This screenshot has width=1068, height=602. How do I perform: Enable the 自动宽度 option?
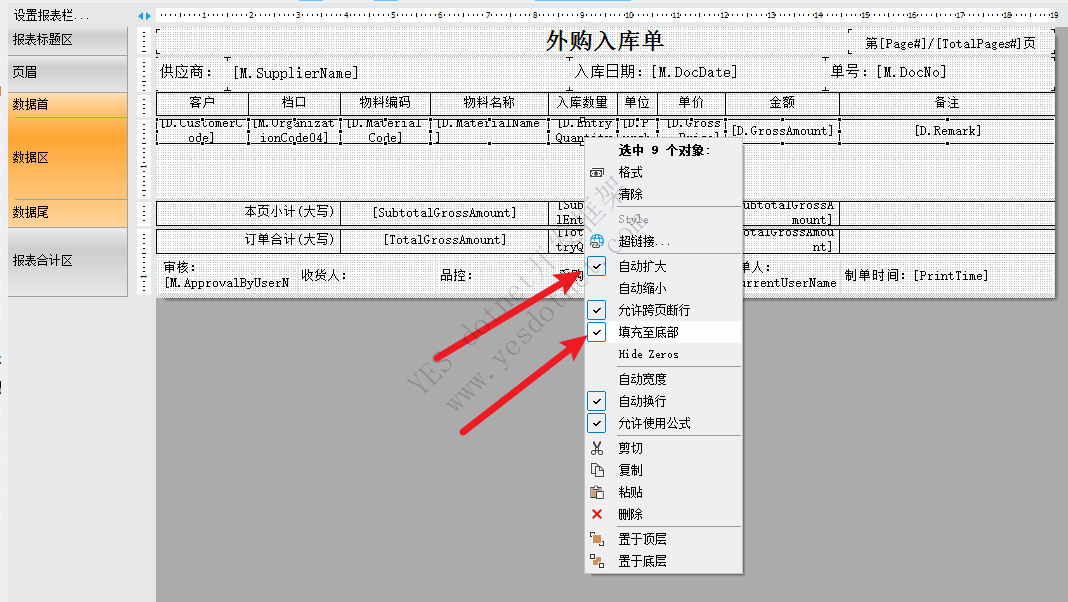642,379
